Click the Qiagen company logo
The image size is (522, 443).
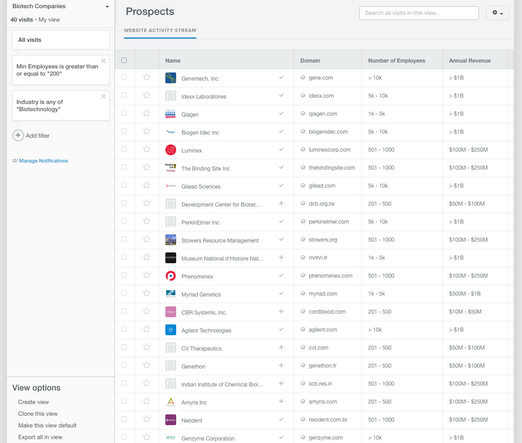[x=171, y=114]
